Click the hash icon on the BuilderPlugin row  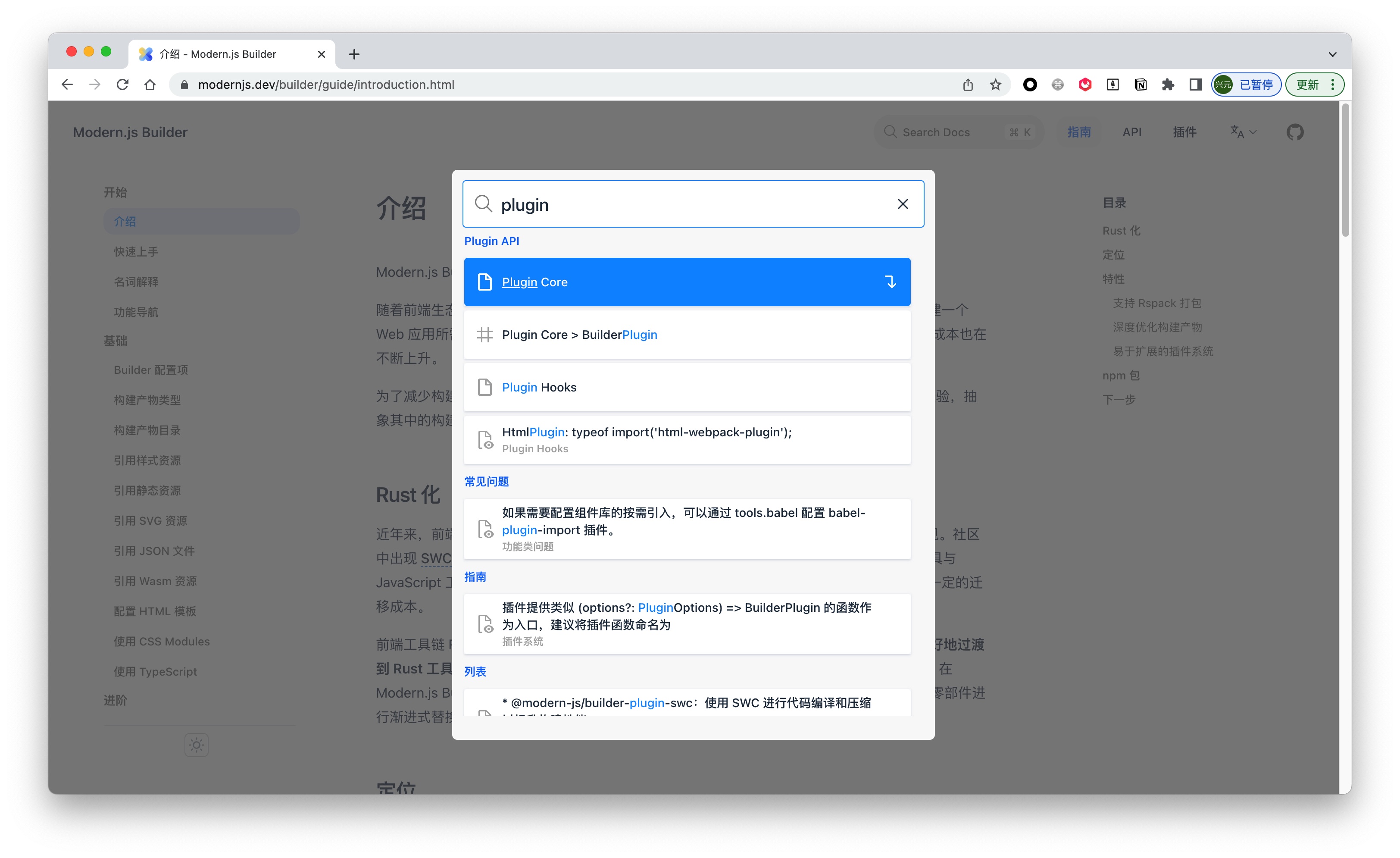(484, 335)
